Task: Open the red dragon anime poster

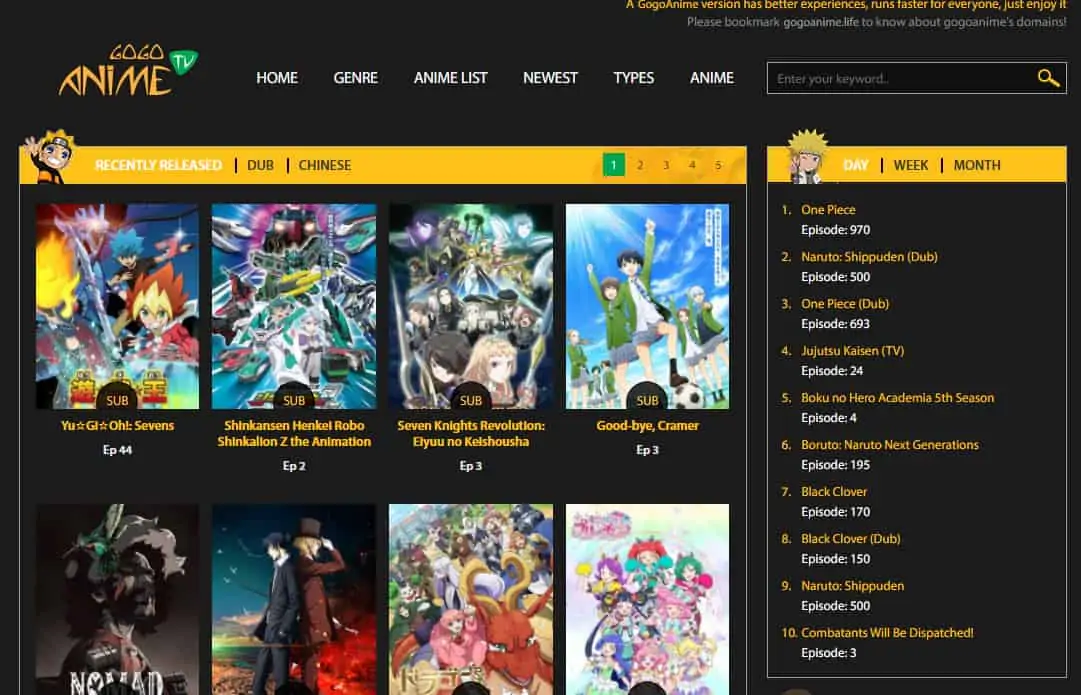Action: pos(471,599)
